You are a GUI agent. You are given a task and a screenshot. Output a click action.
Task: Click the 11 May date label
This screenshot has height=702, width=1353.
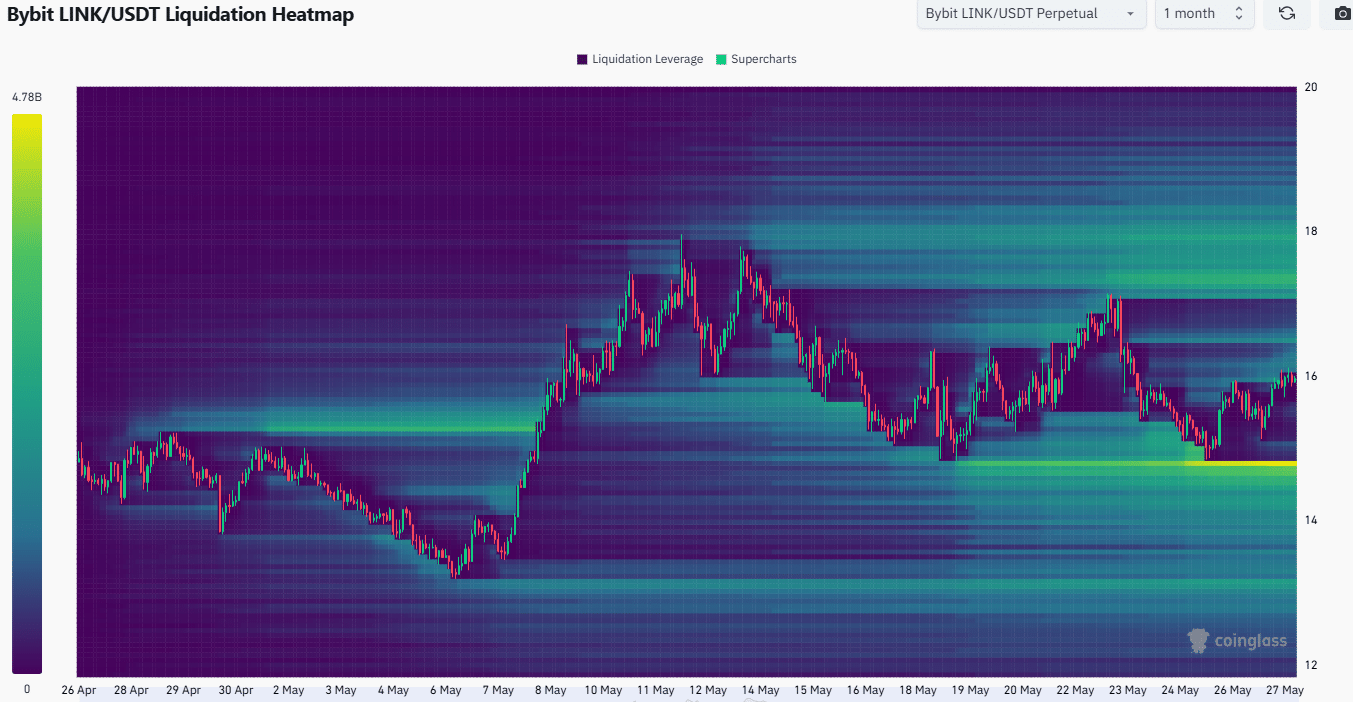[x=655, y=690]
